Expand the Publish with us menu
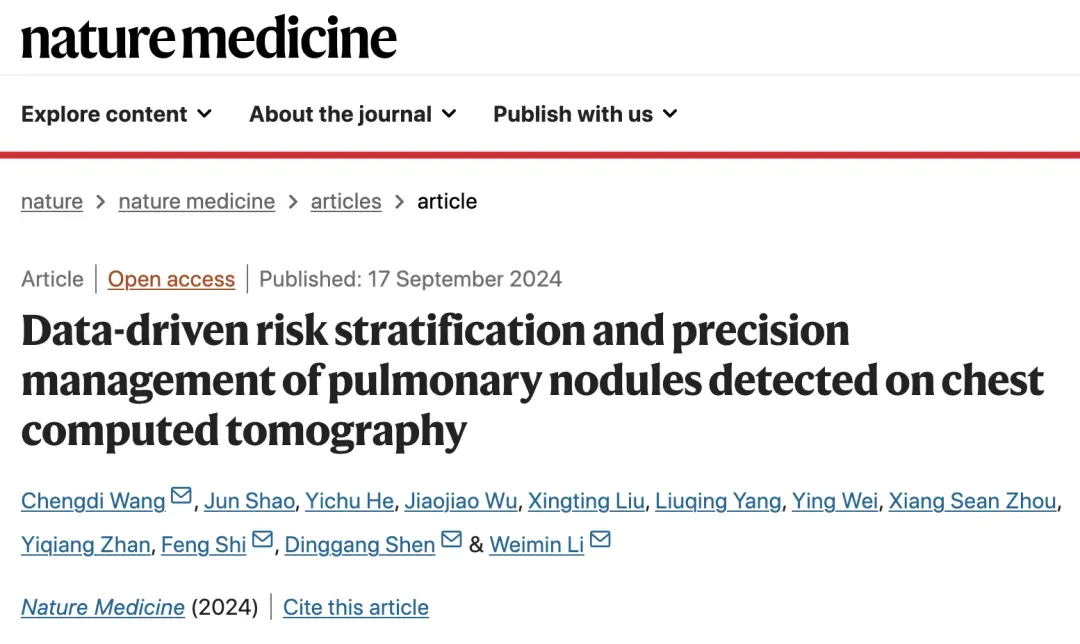Image resolution: width=1080 pixels, height=644 pixels. (585, 114)
